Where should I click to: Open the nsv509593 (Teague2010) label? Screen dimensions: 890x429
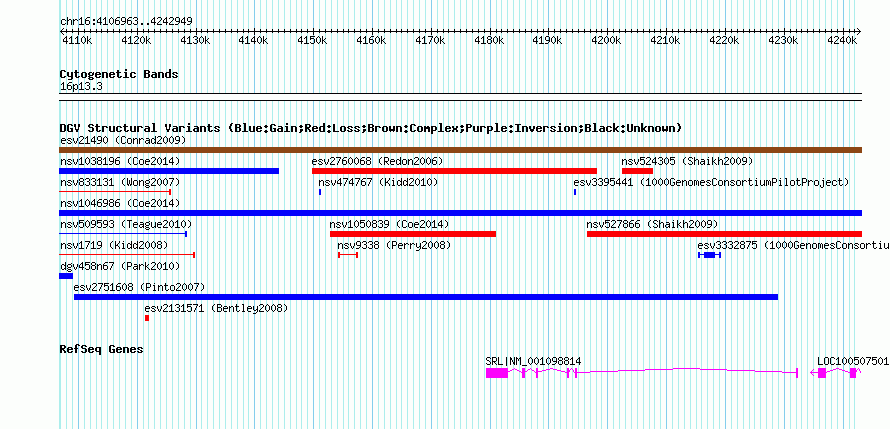126,224
